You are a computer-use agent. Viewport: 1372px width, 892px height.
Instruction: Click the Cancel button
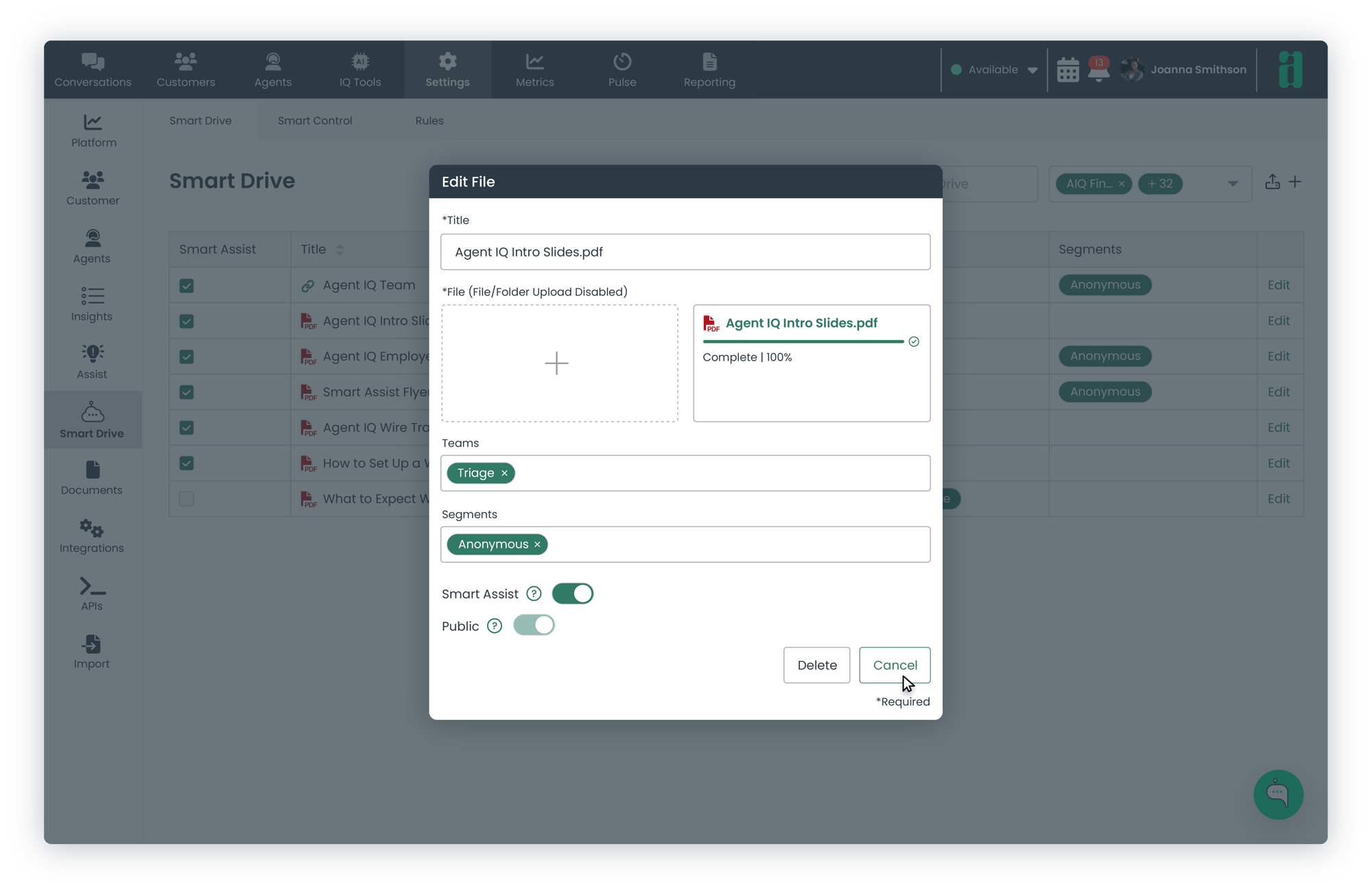point(895,665)
